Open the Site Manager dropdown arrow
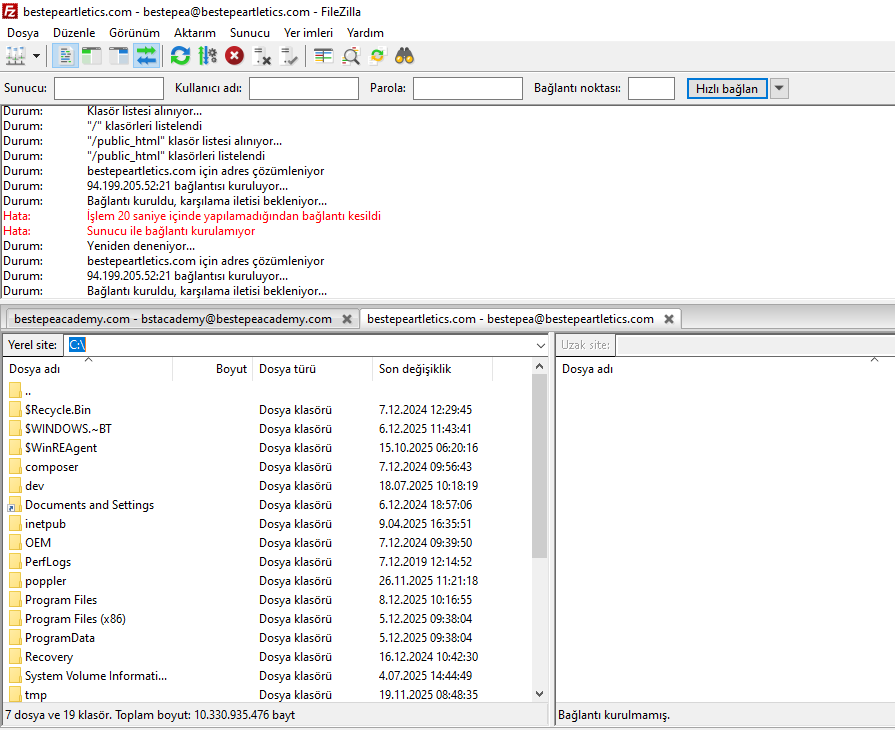 37,56
